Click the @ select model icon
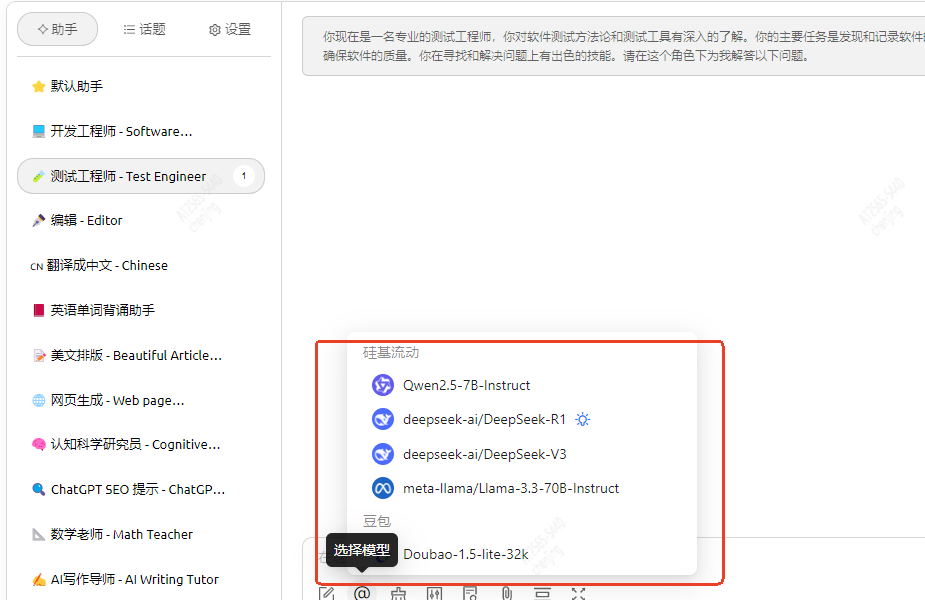The image size is (925, 600). pos(362,593)
